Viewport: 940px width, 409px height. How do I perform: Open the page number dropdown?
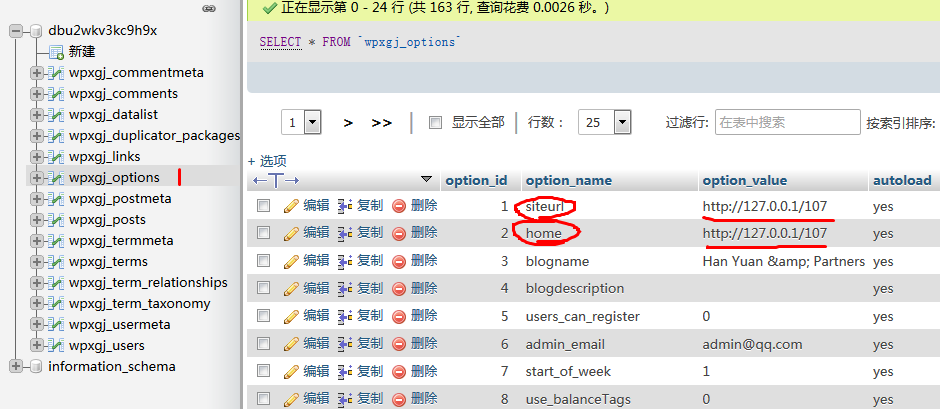302,122
